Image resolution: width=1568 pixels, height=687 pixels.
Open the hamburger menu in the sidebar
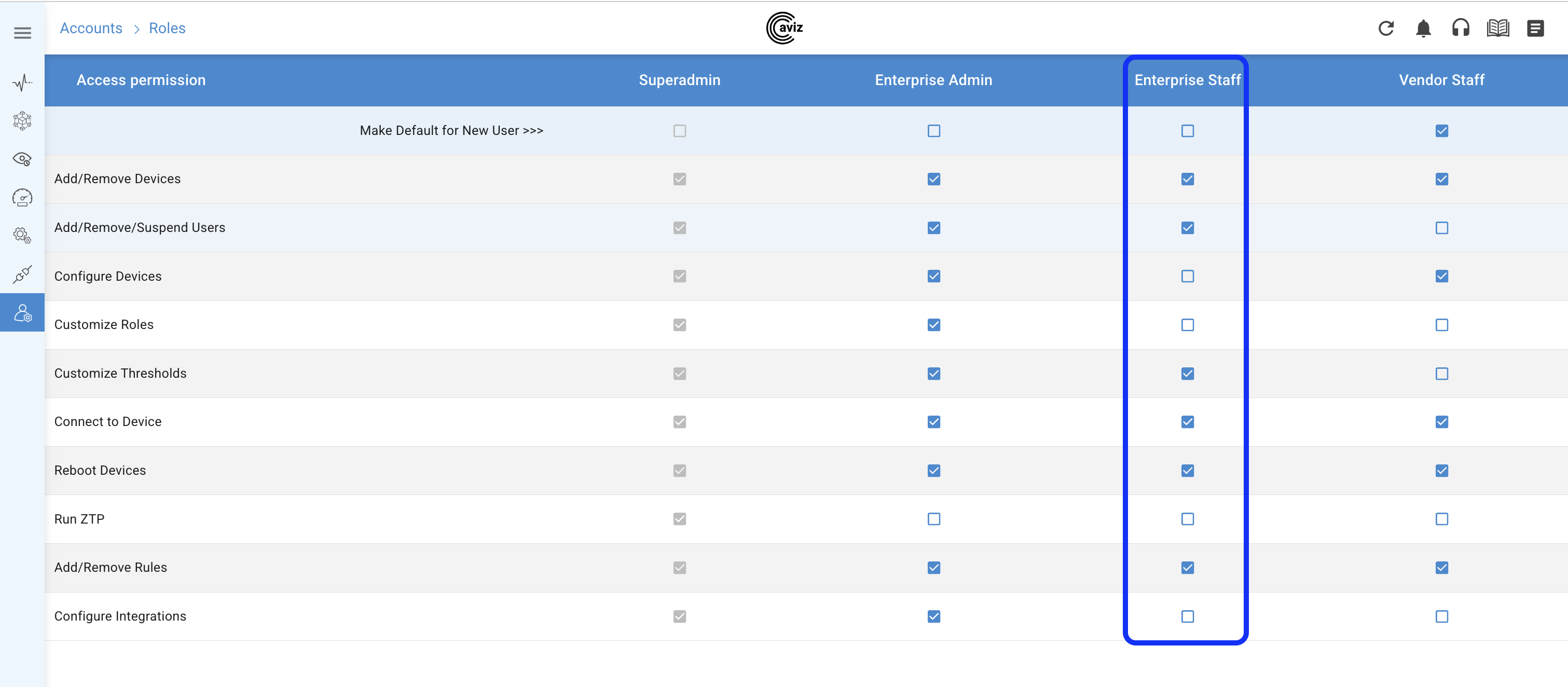pyautogui.click(x=22, y=33)
